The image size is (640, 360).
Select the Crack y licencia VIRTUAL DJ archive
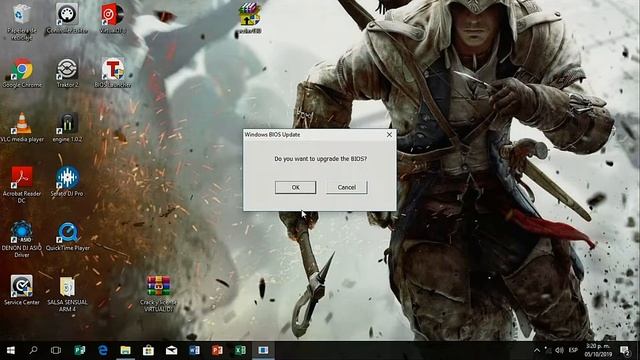pos(158,293)
